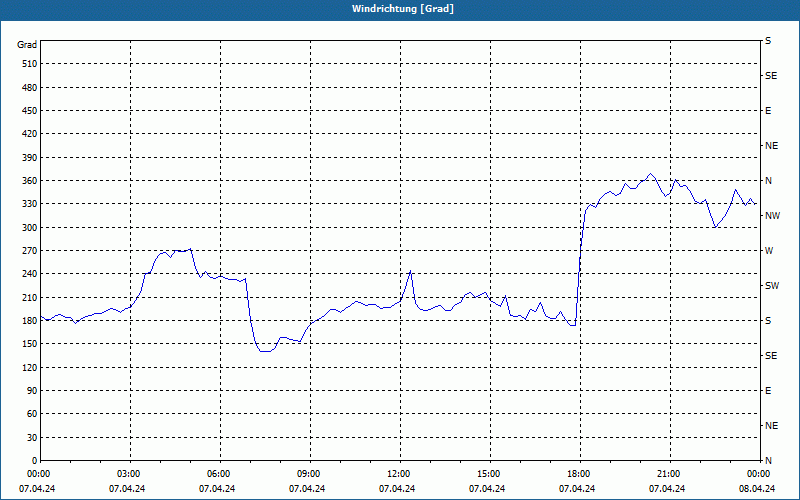Select the S compass label level with 180
Screen dimensions: 800x500
(768, 321)
